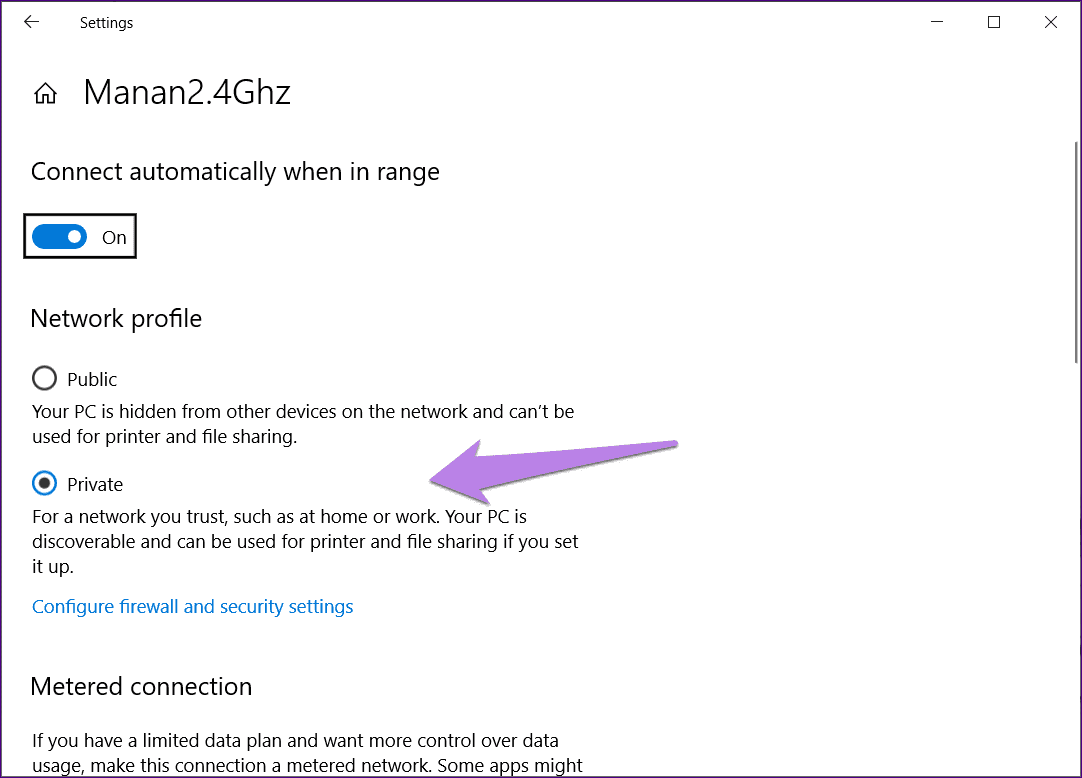Maximize the Settings window
1082x778 pixels.
[994, 21]
